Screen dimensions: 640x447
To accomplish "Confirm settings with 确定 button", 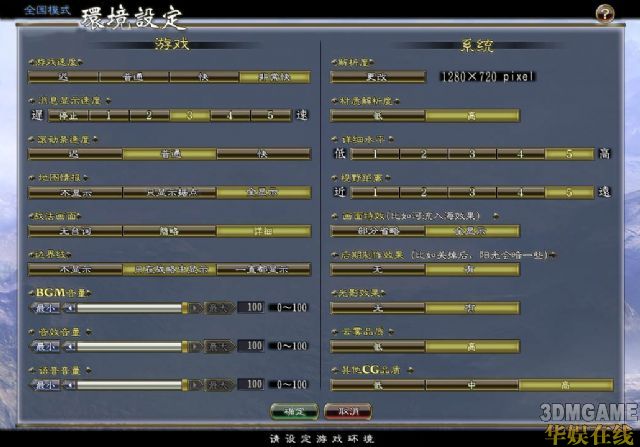I will (294, 411).
